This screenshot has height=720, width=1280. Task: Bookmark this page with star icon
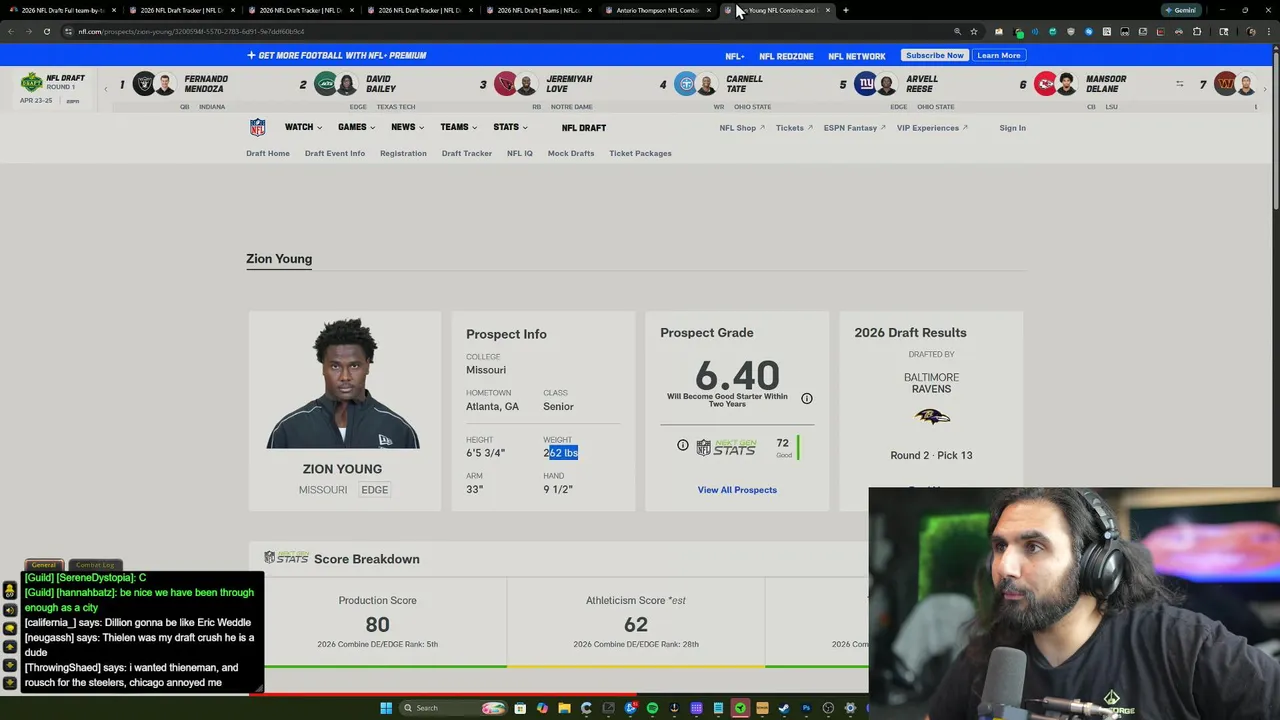point(974,31)
